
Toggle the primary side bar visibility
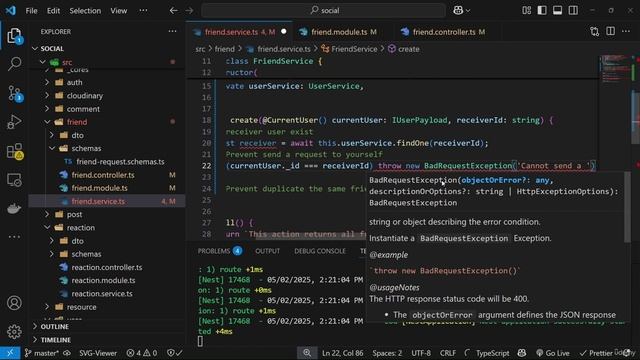pos(542,11)
